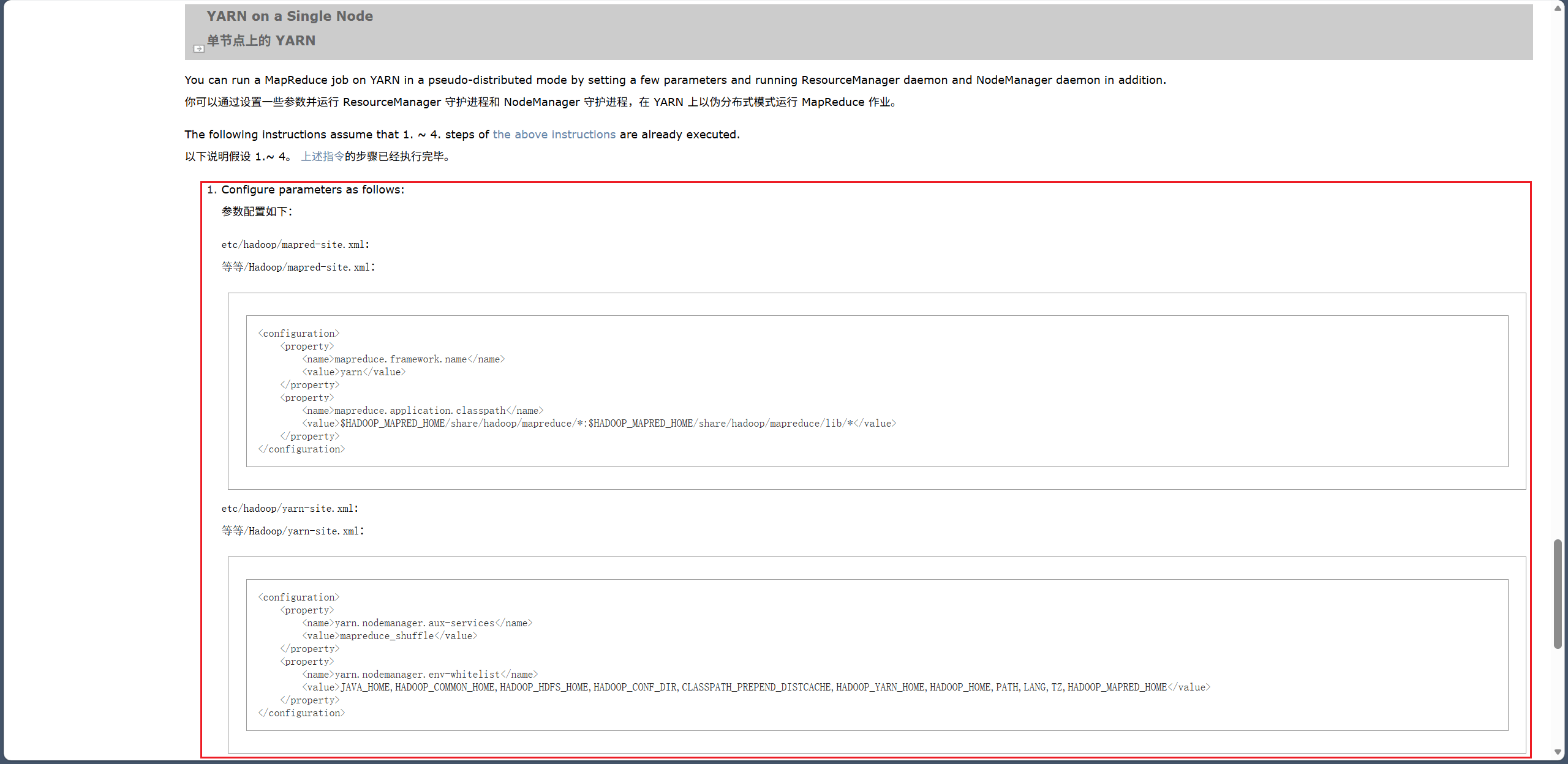
Task: Click the 'etc/hadoop/yarn-site.xml:' label
Action: point(290,509)
